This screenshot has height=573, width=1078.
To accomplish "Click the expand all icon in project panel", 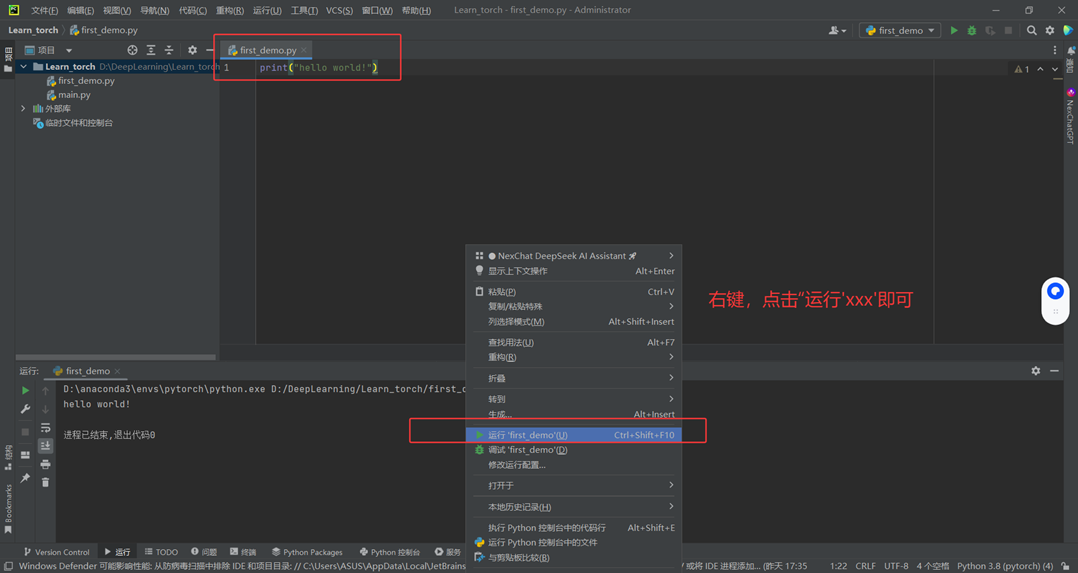I will tap(151, 50).
